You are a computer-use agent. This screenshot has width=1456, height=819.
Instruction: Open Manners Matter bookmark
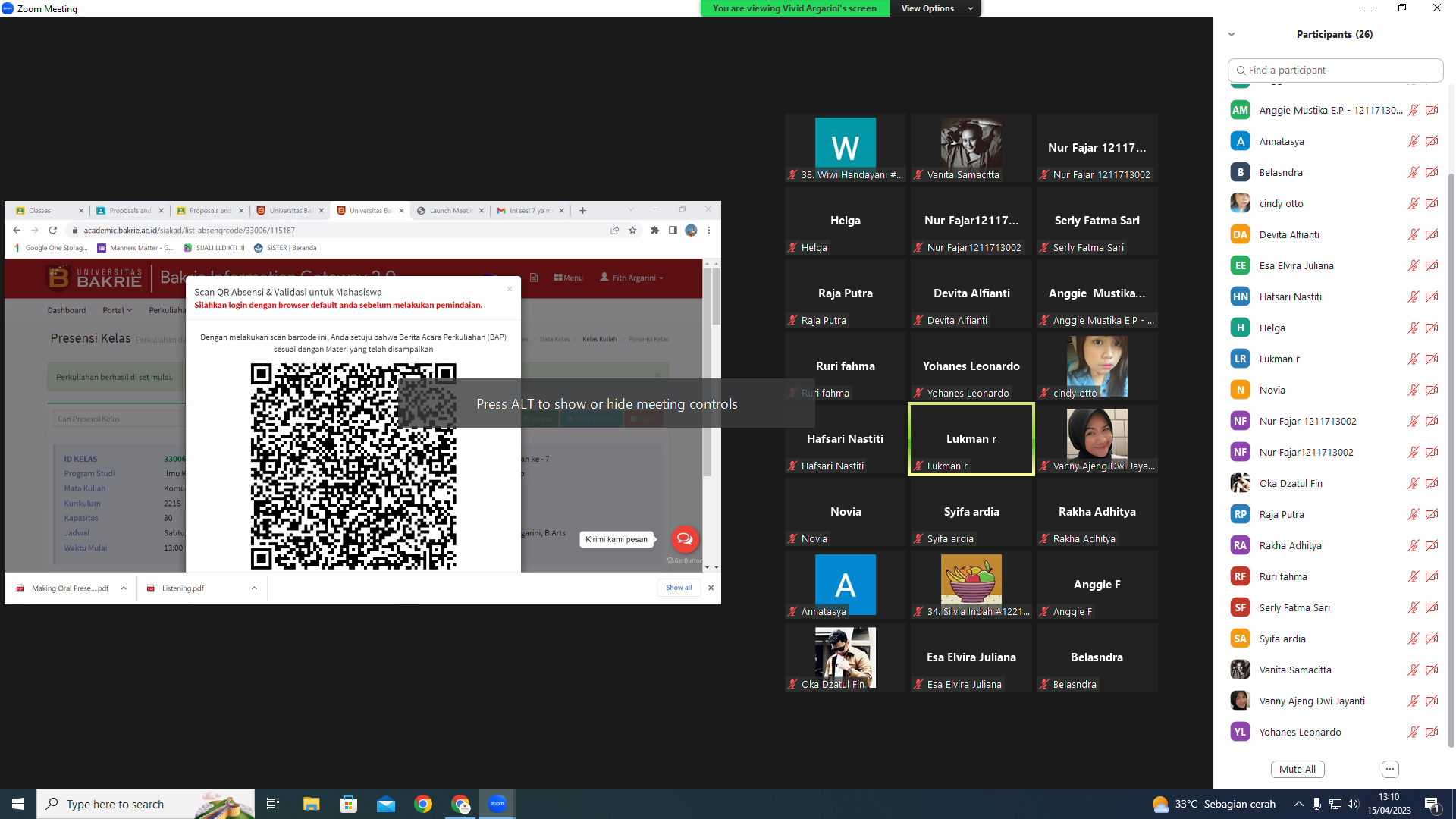pyautogui.click(x=136, y=248)
